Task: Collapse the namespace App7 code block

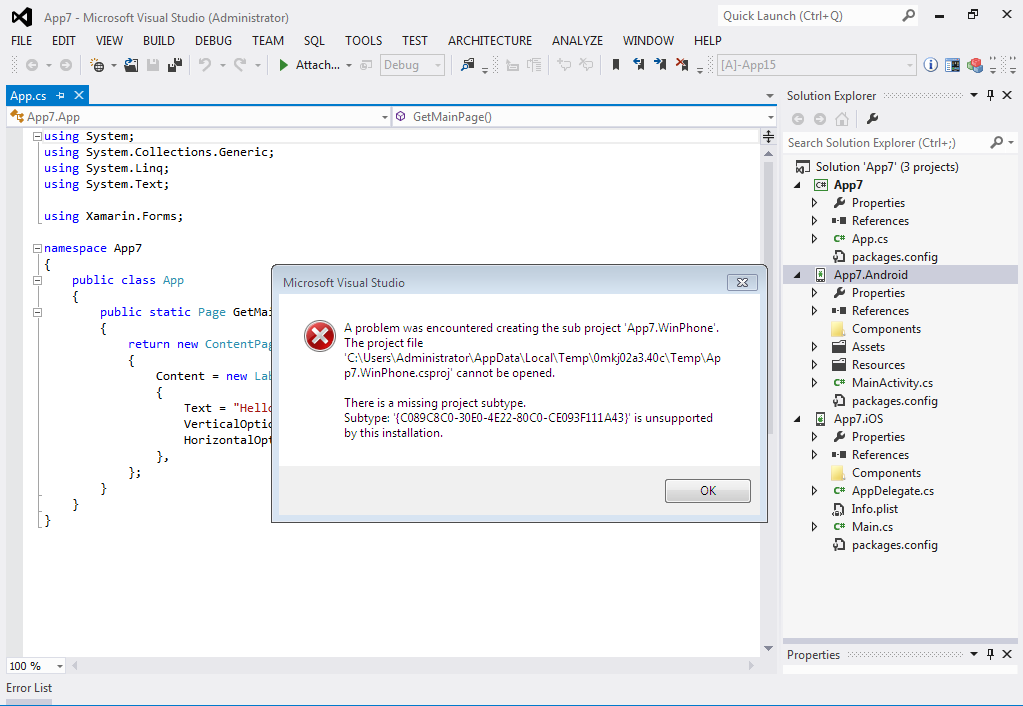Action: (x=38, y=249)
